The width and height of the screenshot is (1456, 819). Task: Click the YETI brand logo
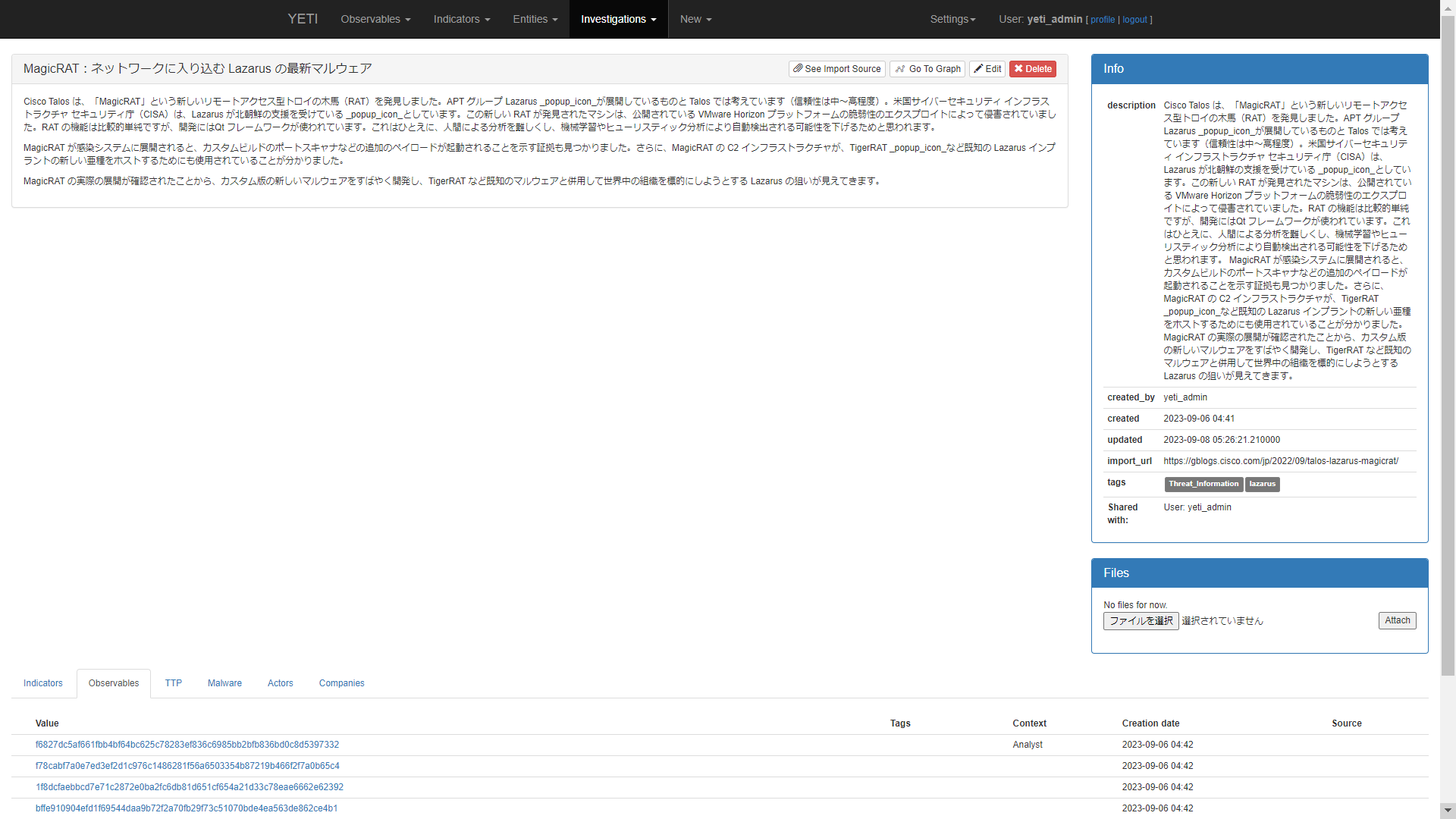303,19
